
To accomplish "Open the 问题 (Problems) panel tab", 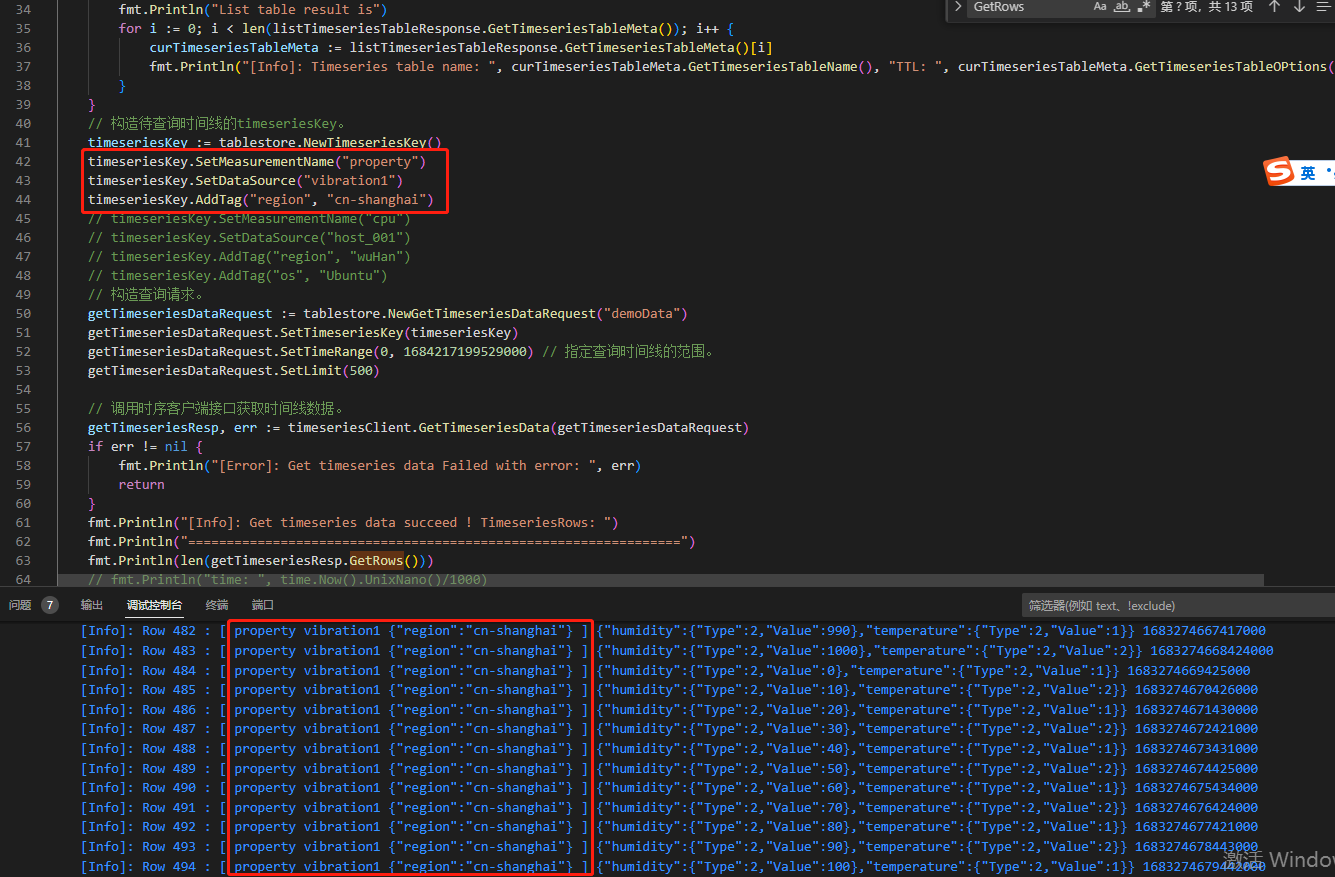I will (20, 605).
